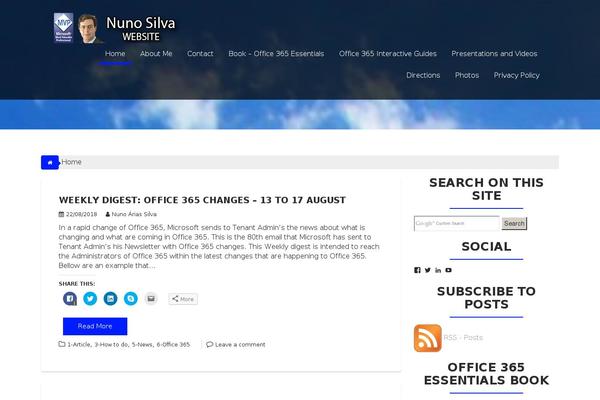Image resolution: width=600 pixels, height=400 pixels.
Task: Open the 6-Office 365 category
Action: (x=173, y=344)
